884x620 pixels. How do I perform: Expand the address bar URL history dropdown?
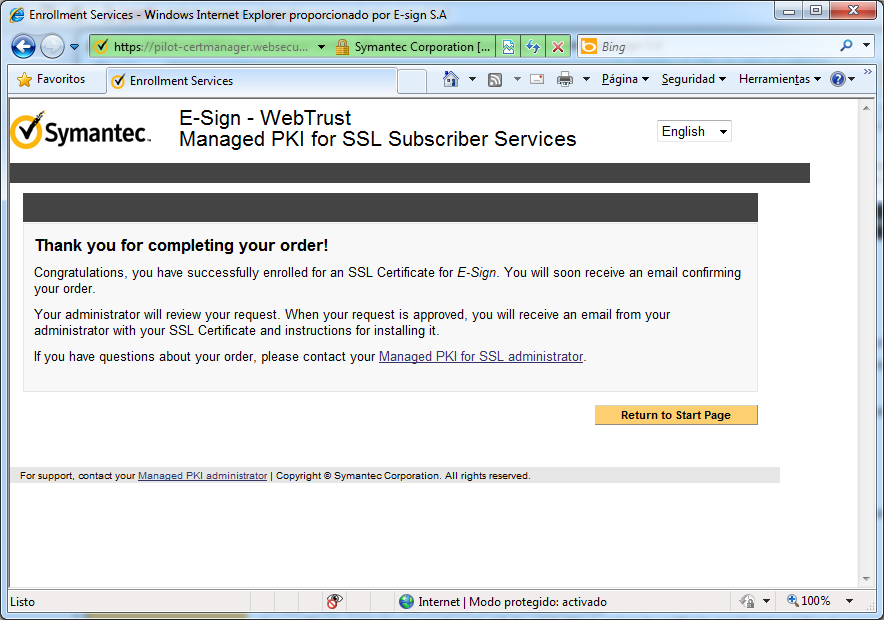pos(321,47)
